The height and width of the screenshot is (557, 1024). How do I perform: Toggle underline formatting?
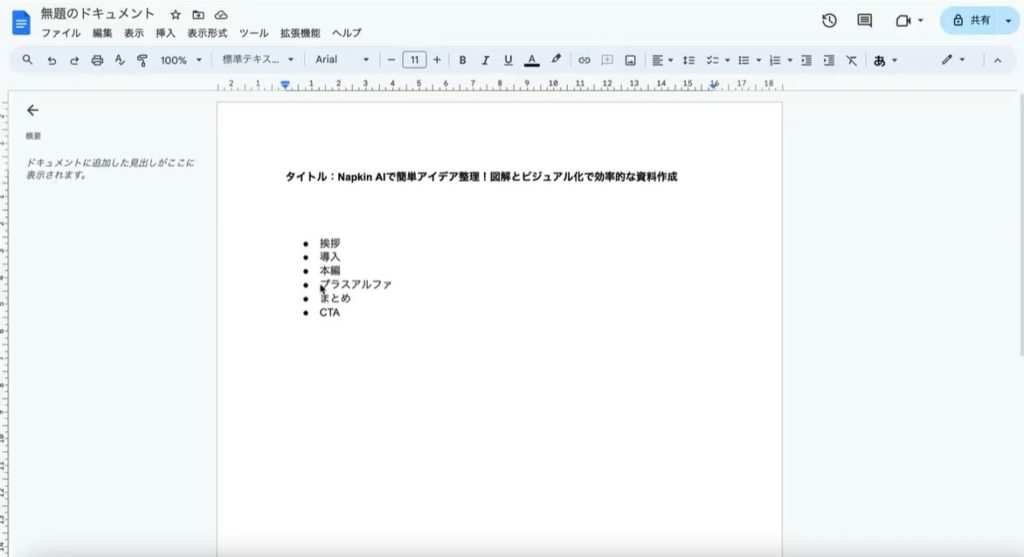(x=508, y=60)
